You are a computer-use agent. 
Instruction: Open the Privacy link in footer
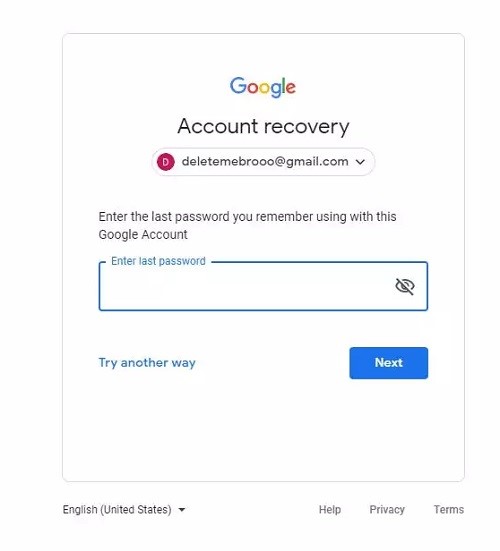387,510
